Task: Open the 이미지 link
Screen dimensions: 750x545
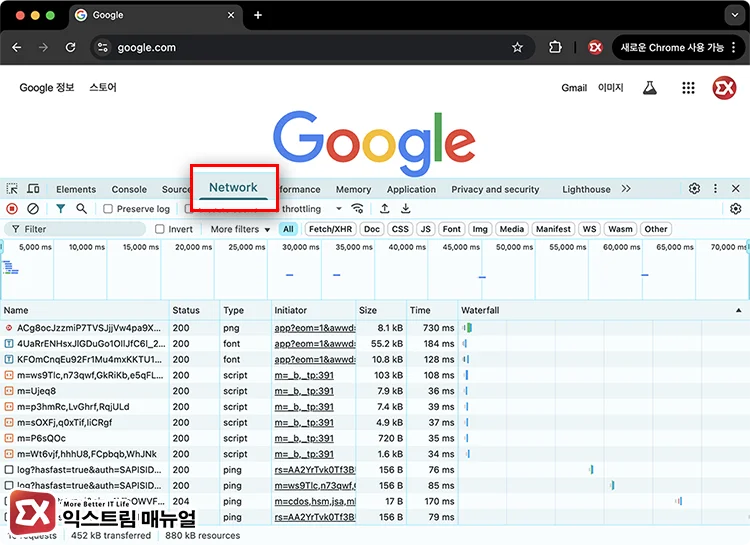Action: [x=610, y=88]
